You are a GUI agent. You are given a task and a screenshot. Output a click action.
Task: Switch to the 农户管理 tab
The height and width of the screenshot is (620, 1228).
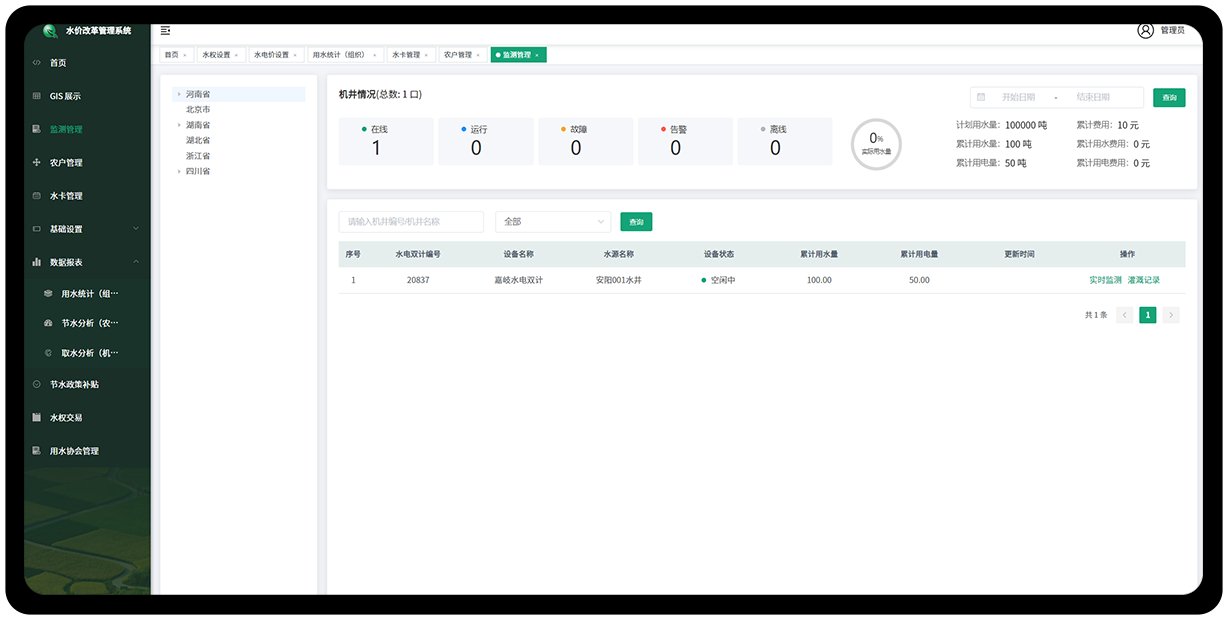(457, 55)
